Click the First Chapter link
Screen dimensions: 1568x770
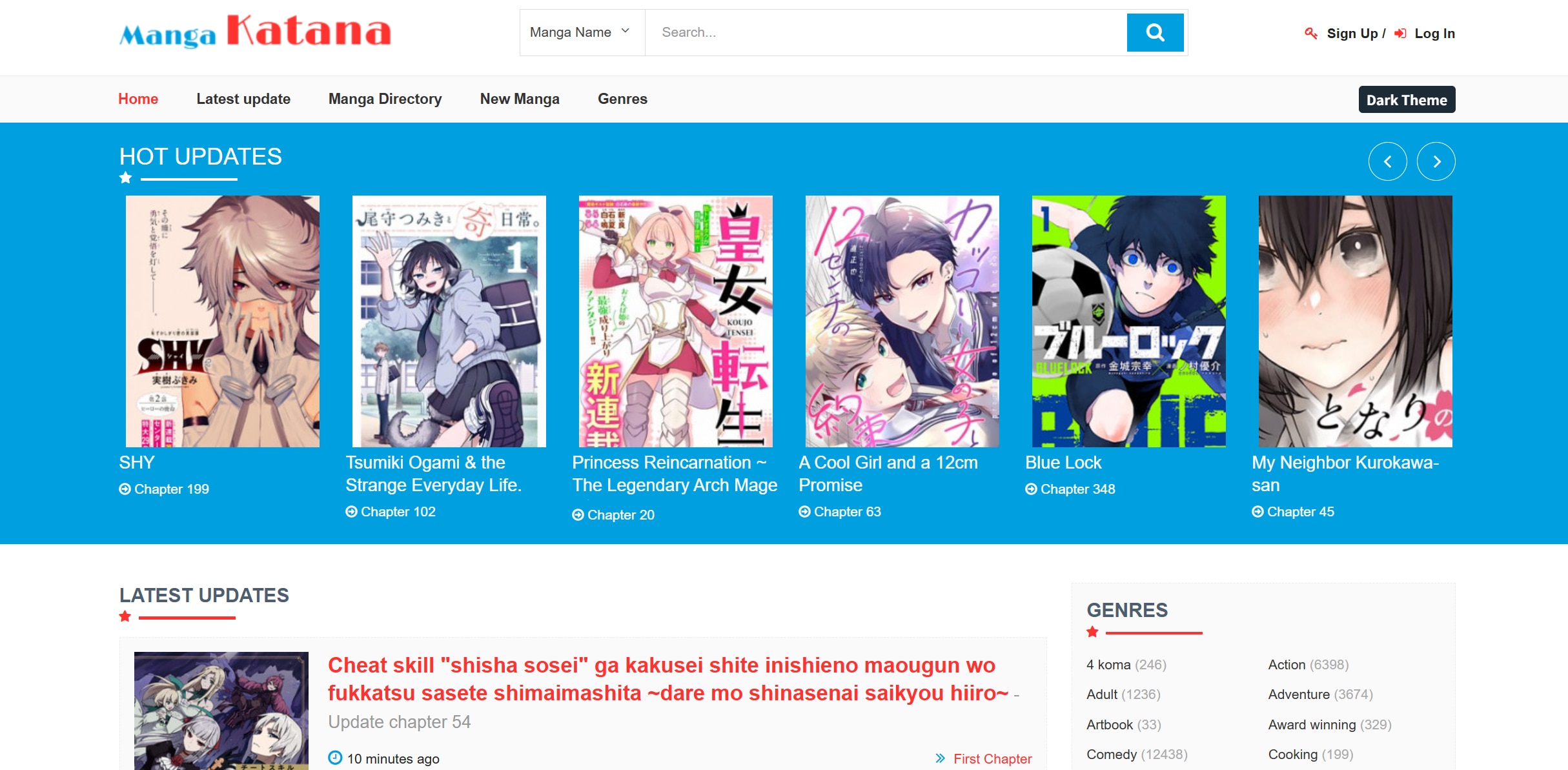(993, 759)
